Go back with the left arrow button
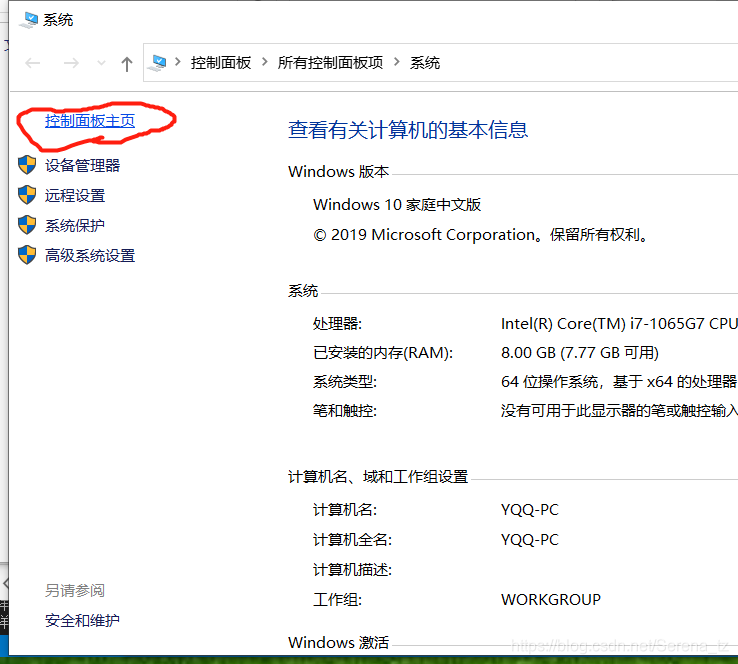 point(32,63)
